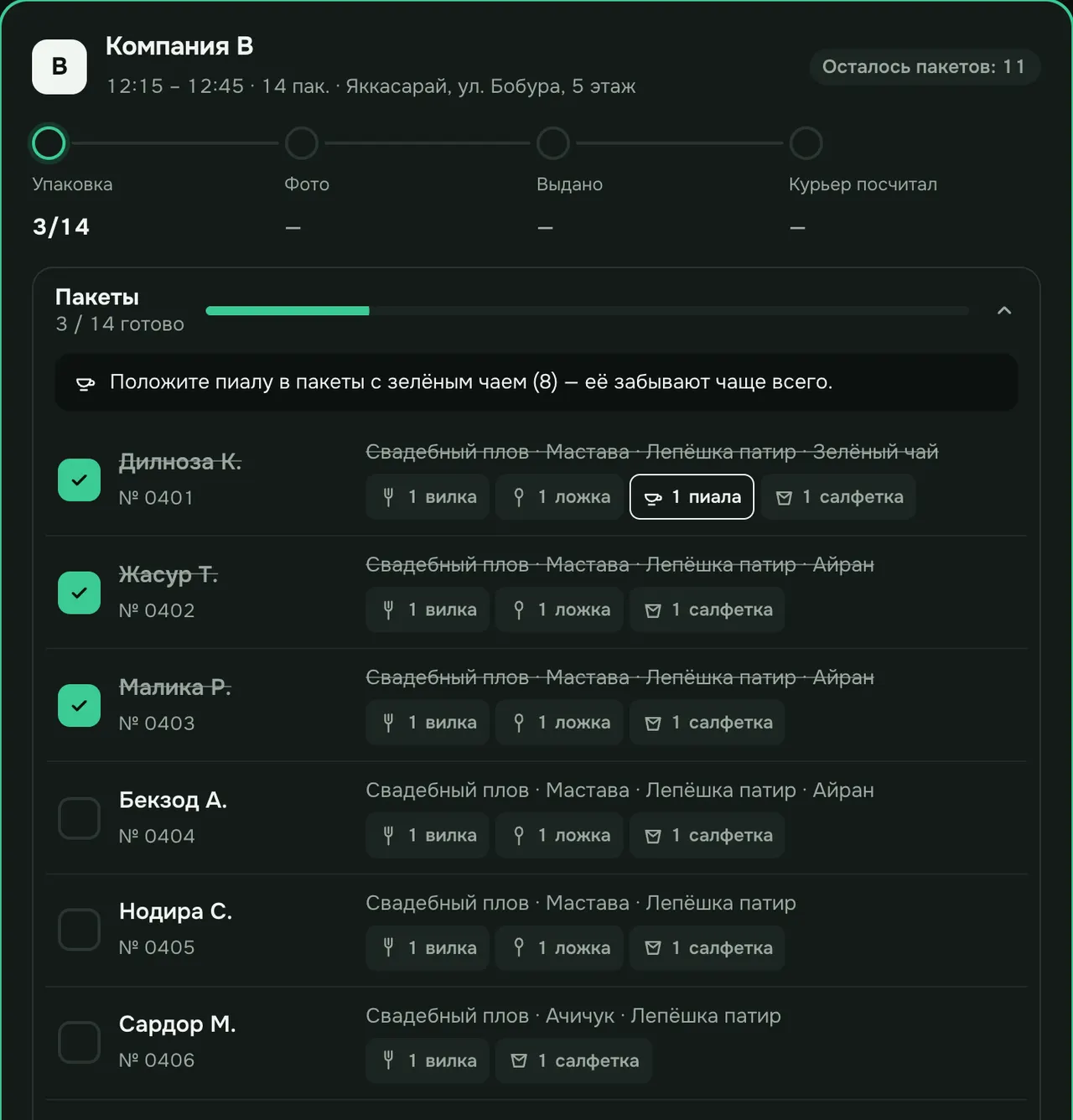Click the fork icon in Сардор М. row
This screenshot has width=1073, height=1120.
tap(388, 1060)
